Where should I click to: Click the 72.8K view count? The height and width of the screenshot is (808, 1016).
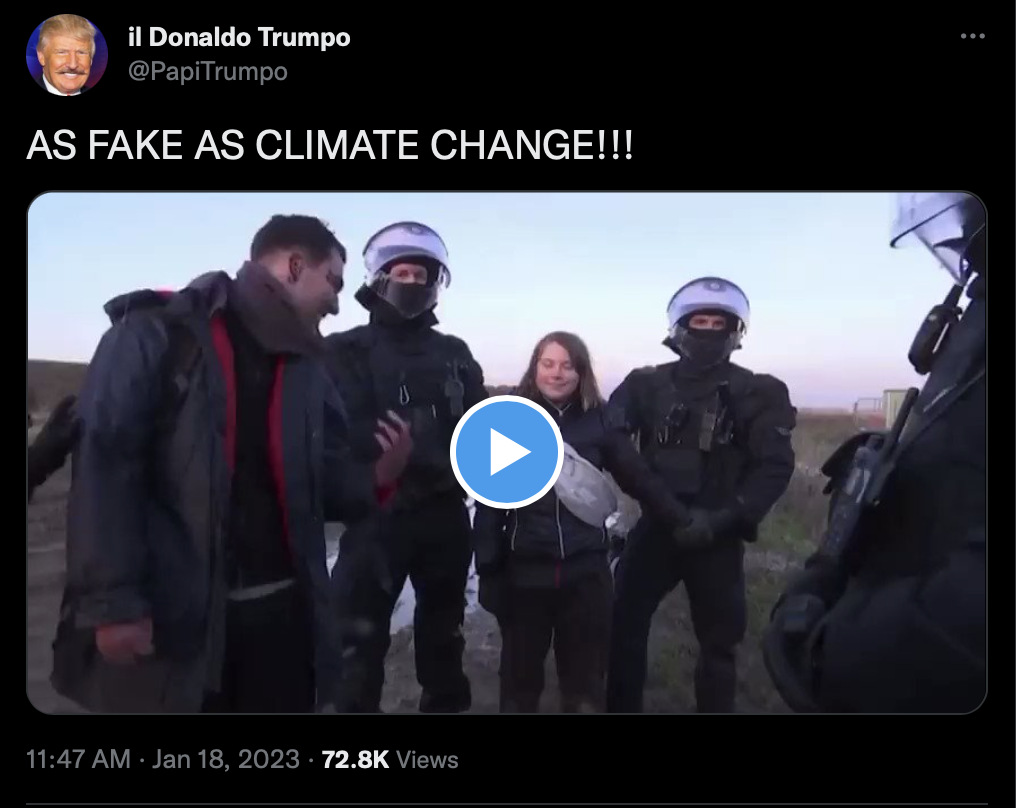(x=355, y=759)
